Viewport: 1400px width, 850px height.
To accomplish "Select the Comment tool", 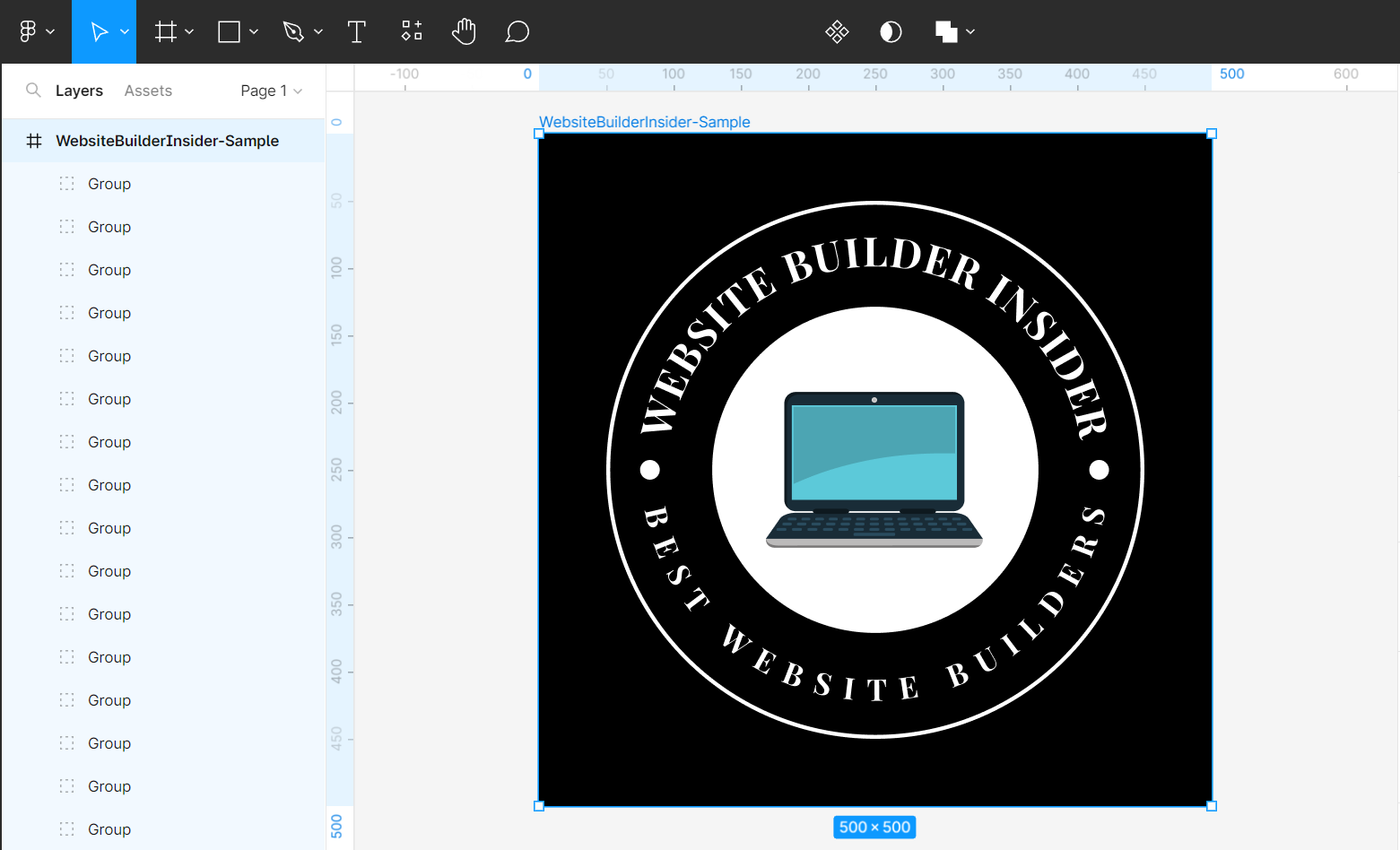I will (517, 32).
